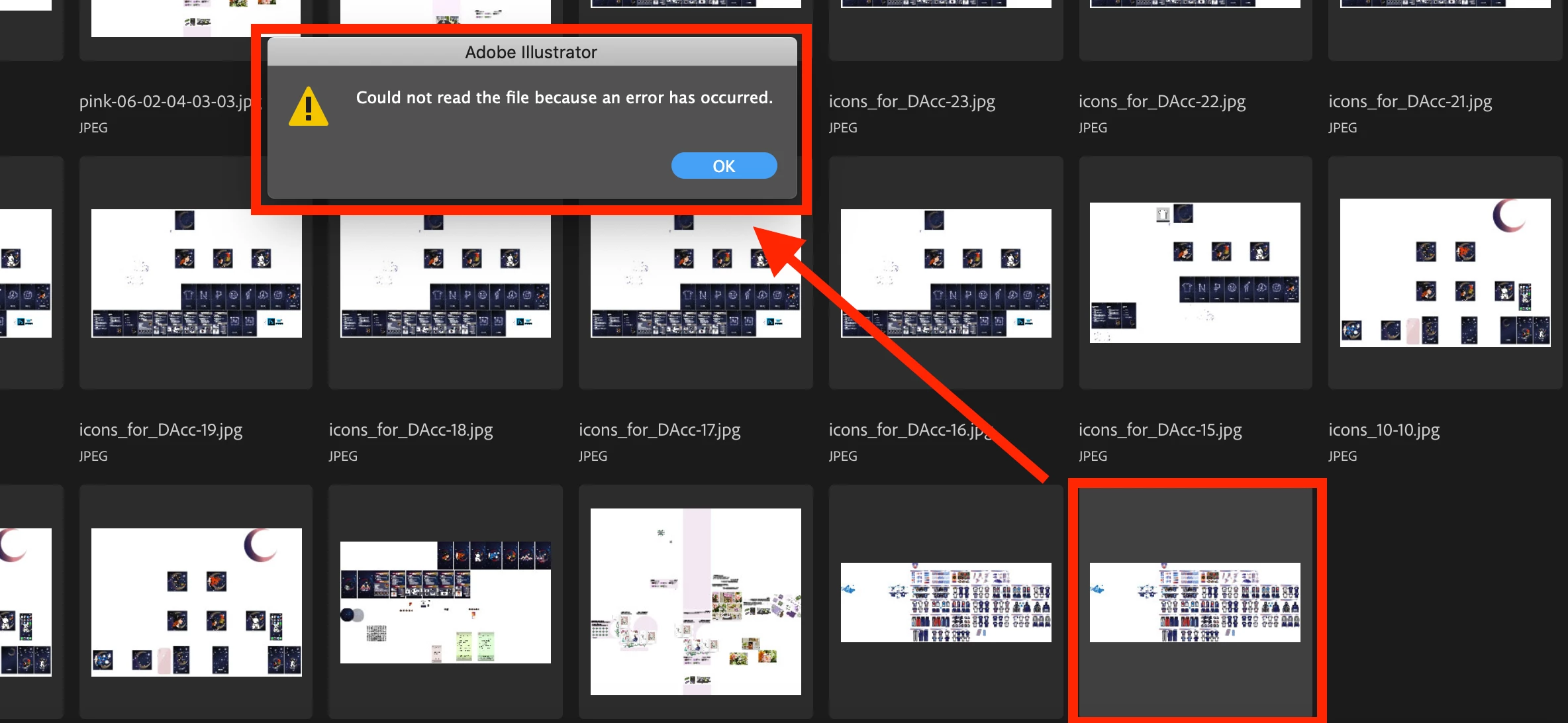Image resolution: width=1568 pixels, height=723 pixels.
Task: Click the icons_for_DAcc-21.jpg file name
Action: click(x=1410, y=101)
